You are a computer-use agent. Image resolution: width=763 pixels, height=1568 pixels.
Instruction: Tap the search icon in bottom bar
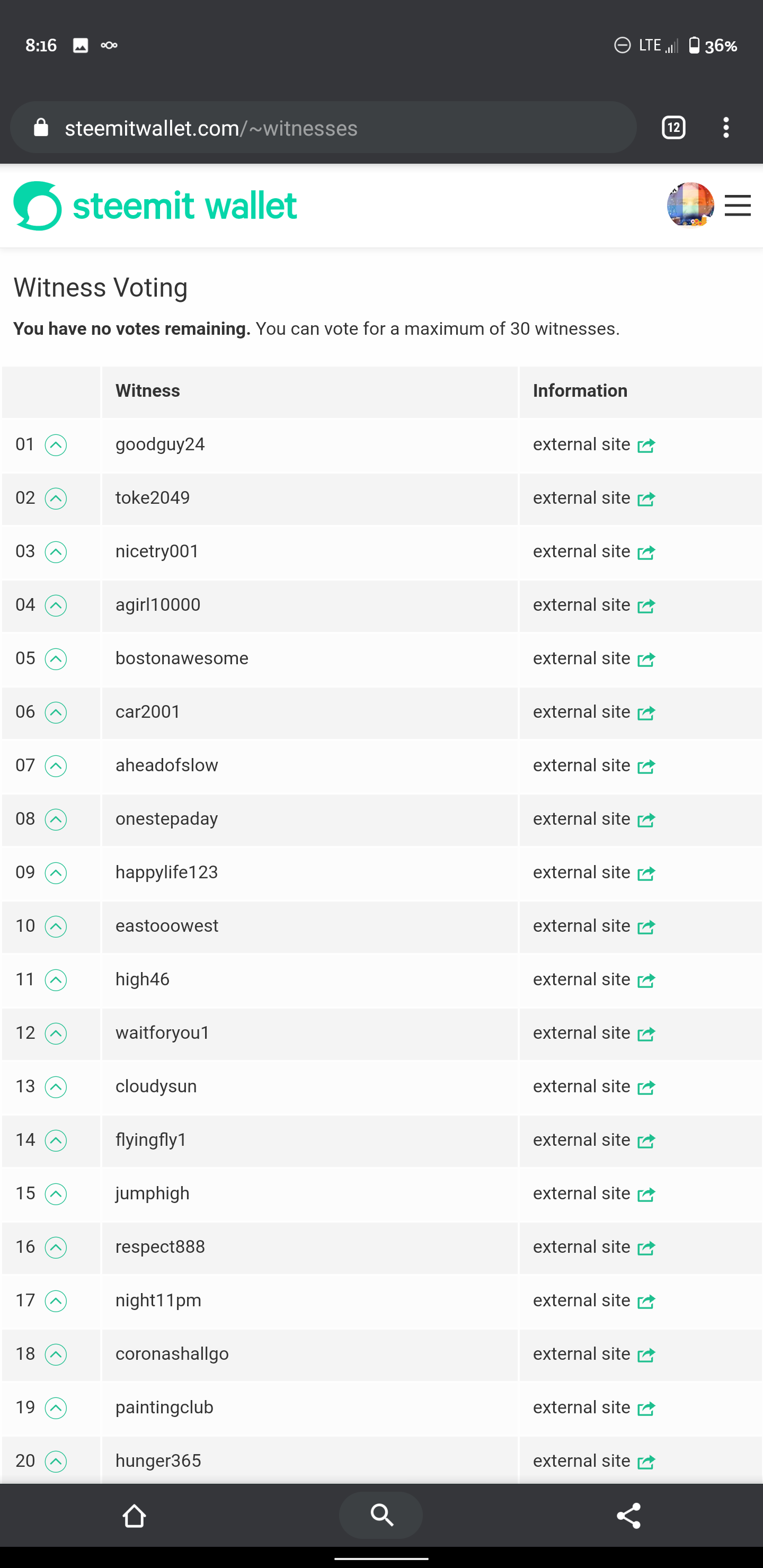pyautogui.click(x=381, y=1515)
